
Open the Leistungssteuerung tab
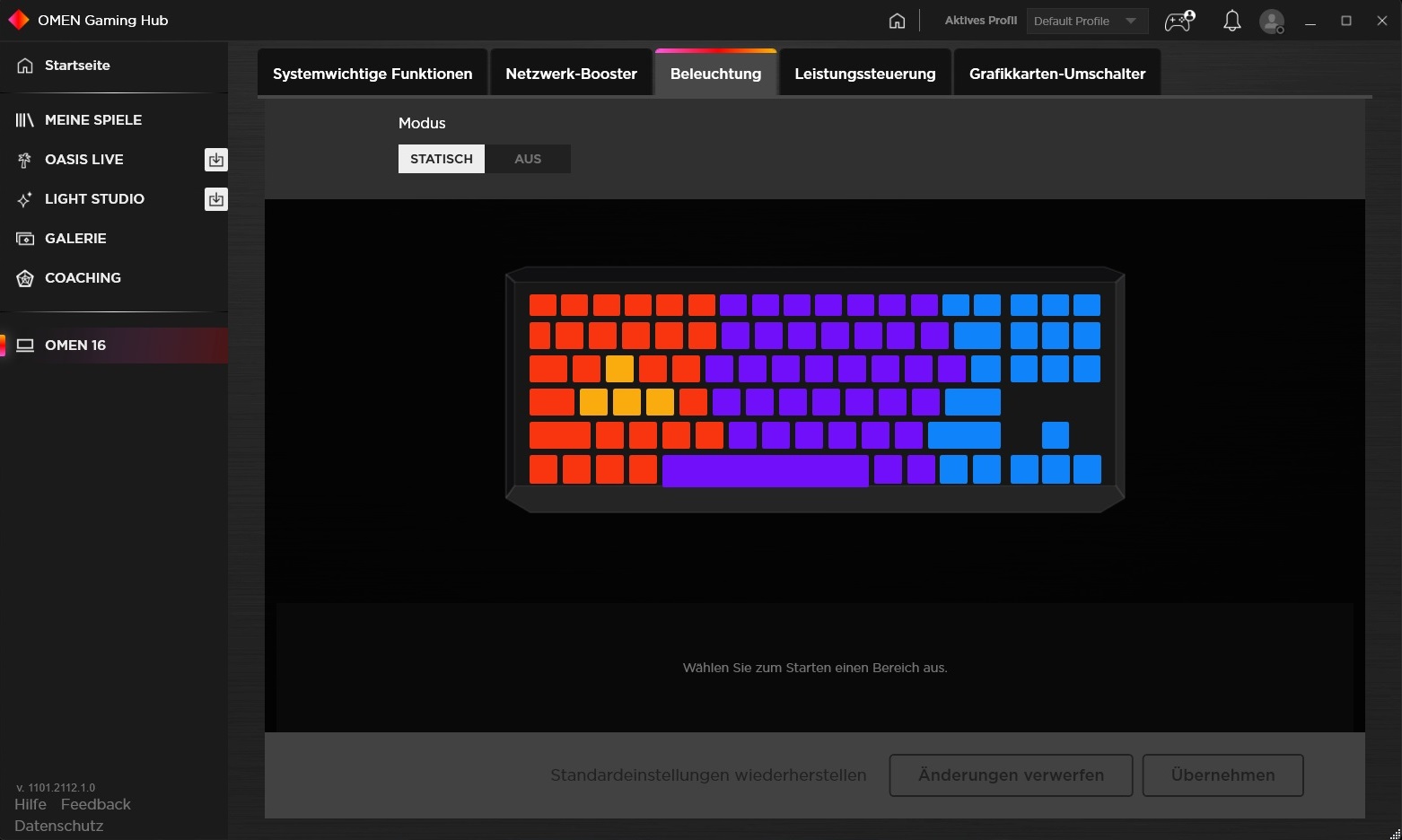tap(865, 74)
